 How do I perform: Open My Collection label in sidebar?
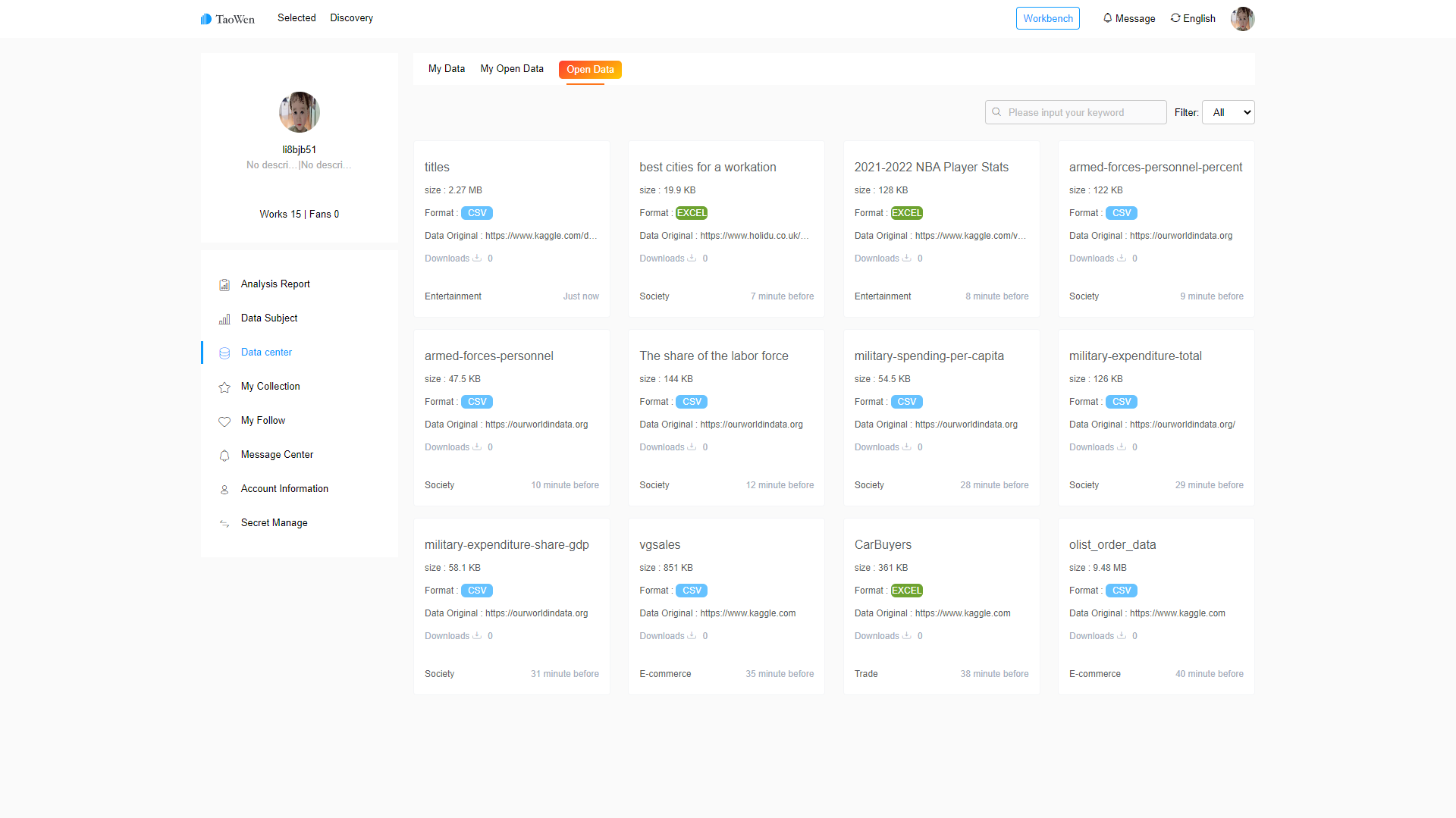coord(271,387)
